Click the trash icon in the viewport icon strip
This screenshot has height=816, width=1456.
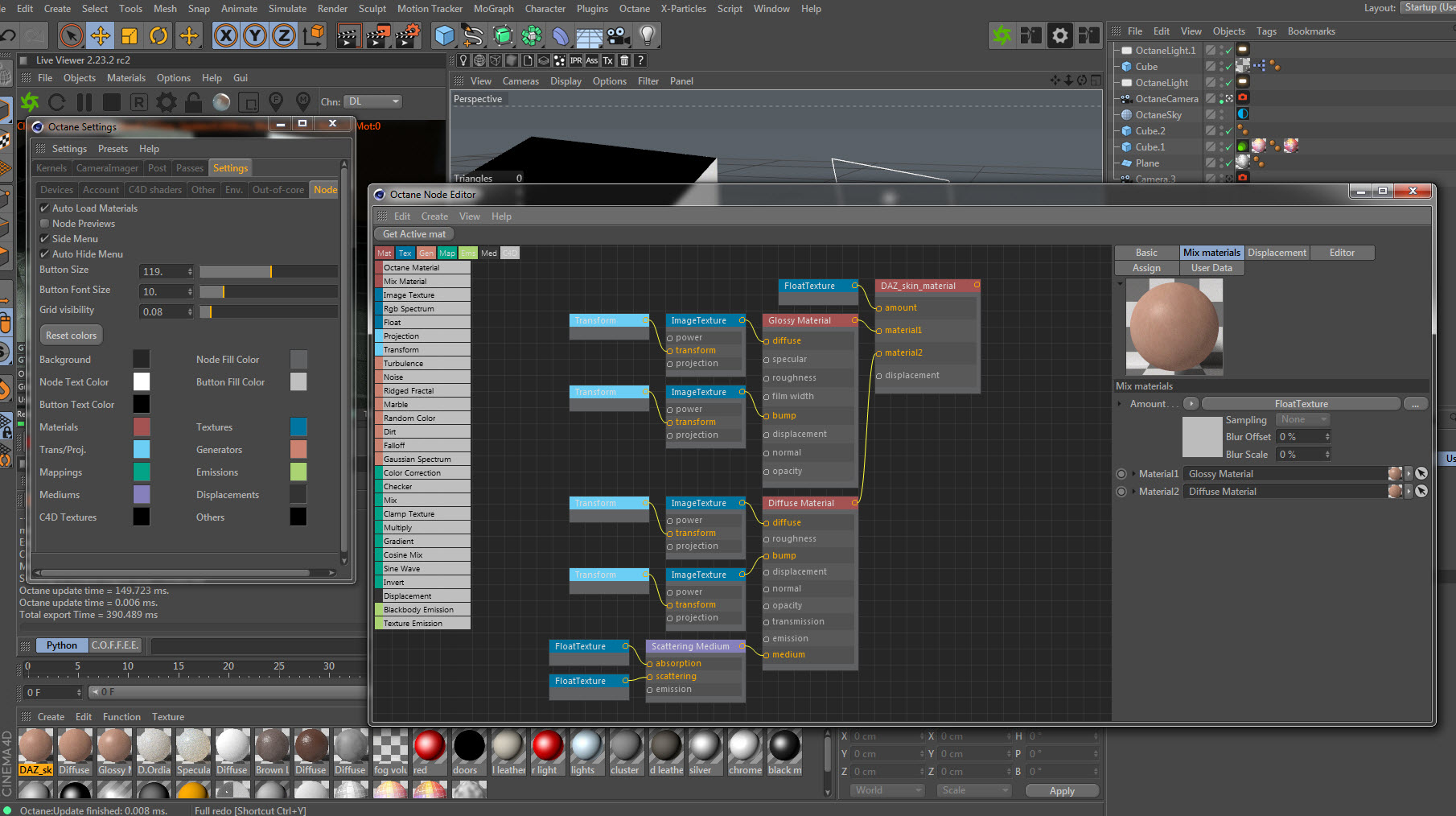coord(624,60)
